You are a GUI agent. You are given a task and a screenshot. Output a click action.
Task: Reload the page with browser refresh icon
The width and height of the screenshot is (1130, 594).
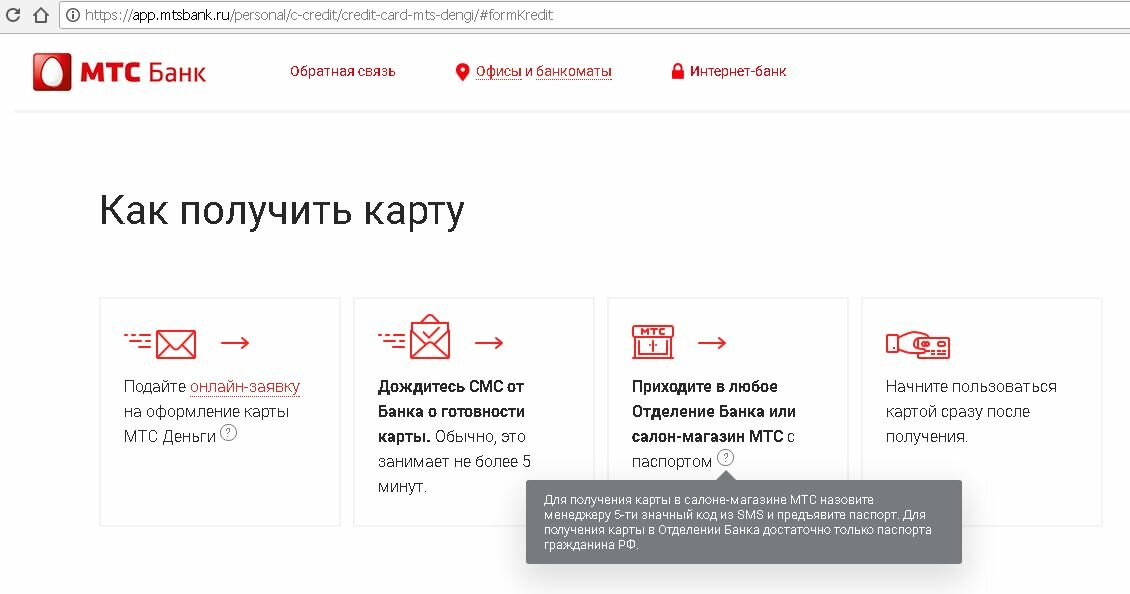tap(12, 14)
